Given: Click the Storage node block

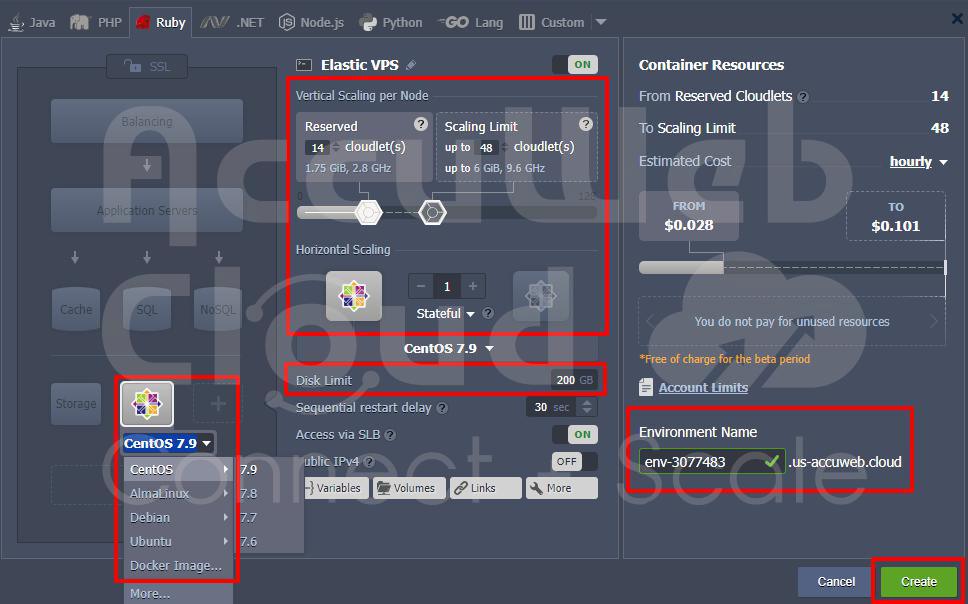Looking at the screenshot, I should [76, 404].
